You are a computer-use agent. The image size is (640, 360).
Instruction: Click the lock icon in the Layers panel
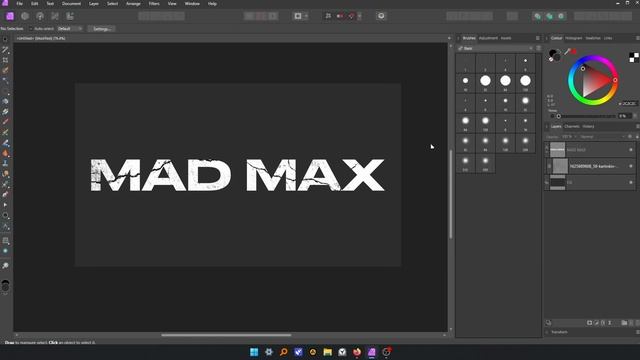click(x=637, y=137)
